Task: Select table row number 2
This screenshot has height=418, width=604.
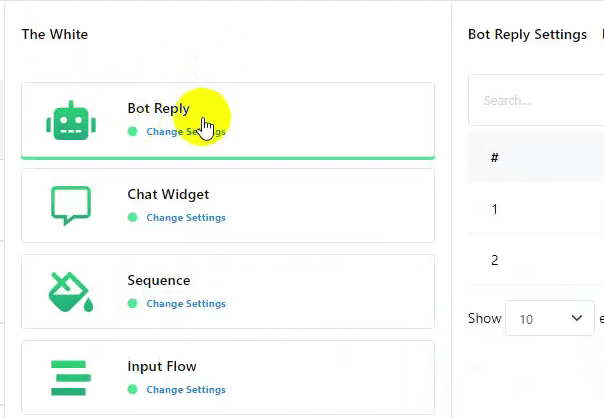Action: point(495,261)
